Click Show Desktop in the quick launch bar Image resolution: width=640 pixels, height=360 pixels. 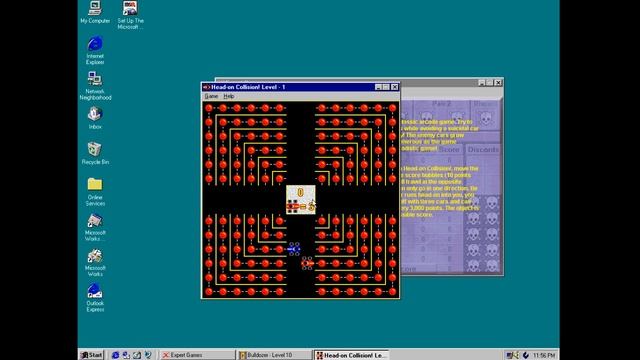(x=137, y=355)
